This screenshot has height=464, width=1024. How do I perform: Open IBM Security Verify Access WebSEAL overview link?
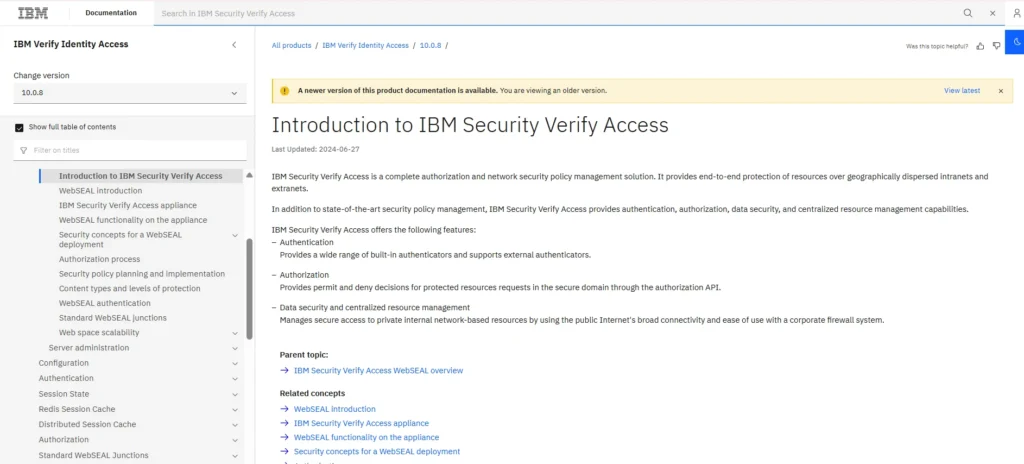(x=378, y=371)
